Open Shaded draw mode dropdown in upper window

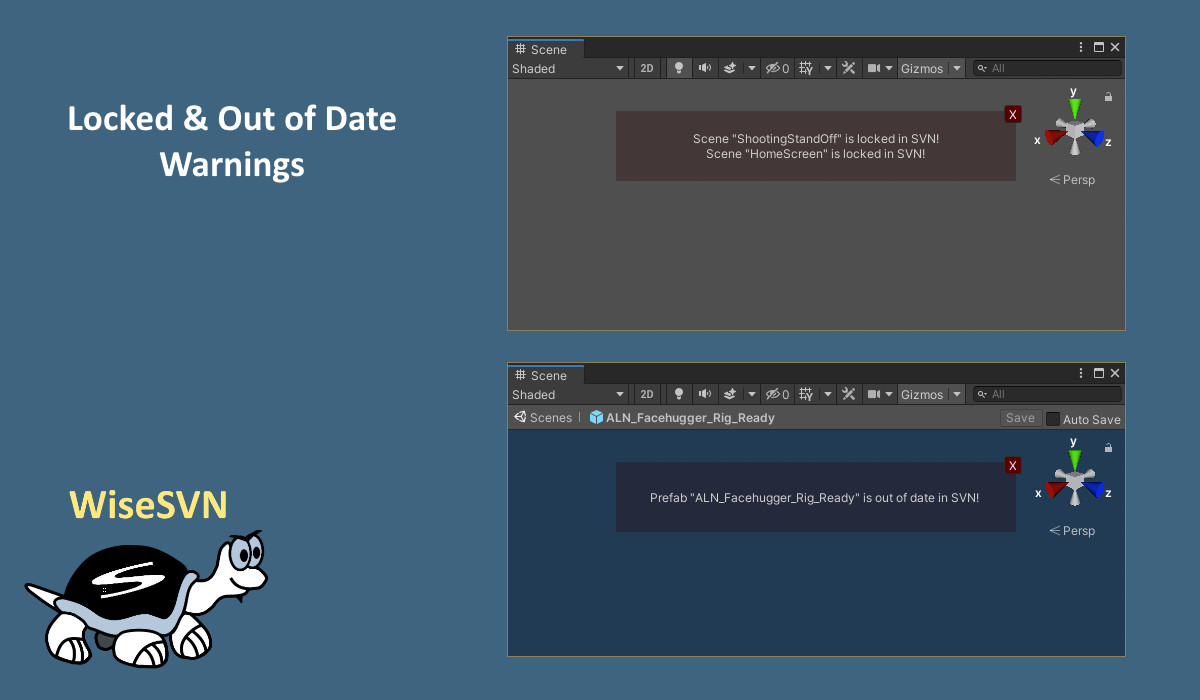point(568,68)
